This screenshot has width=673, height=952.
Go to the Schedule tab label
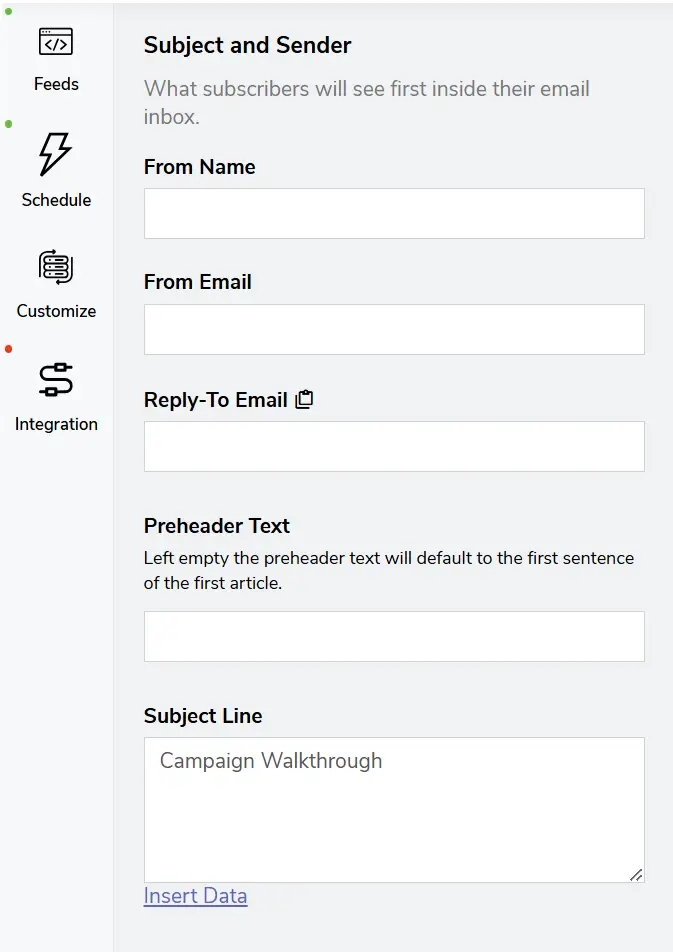tap(56, 200)
